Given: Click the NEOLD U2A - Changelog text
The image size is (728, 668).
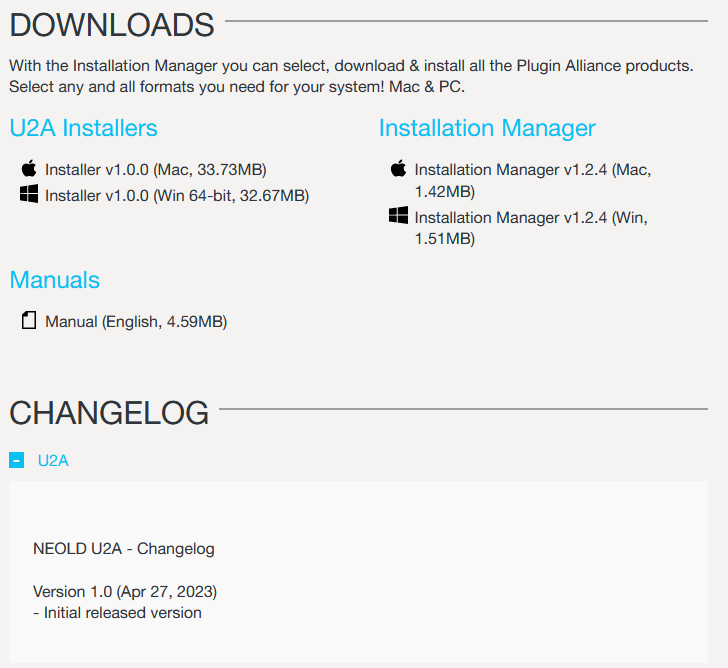Looking at the screenshot, I should (124, 549).
